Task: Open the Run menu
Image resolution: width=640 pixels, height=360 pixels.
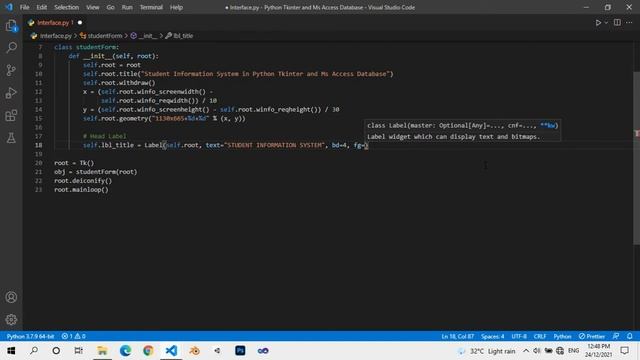Action: pyautogui.click(x=127, y=7)
